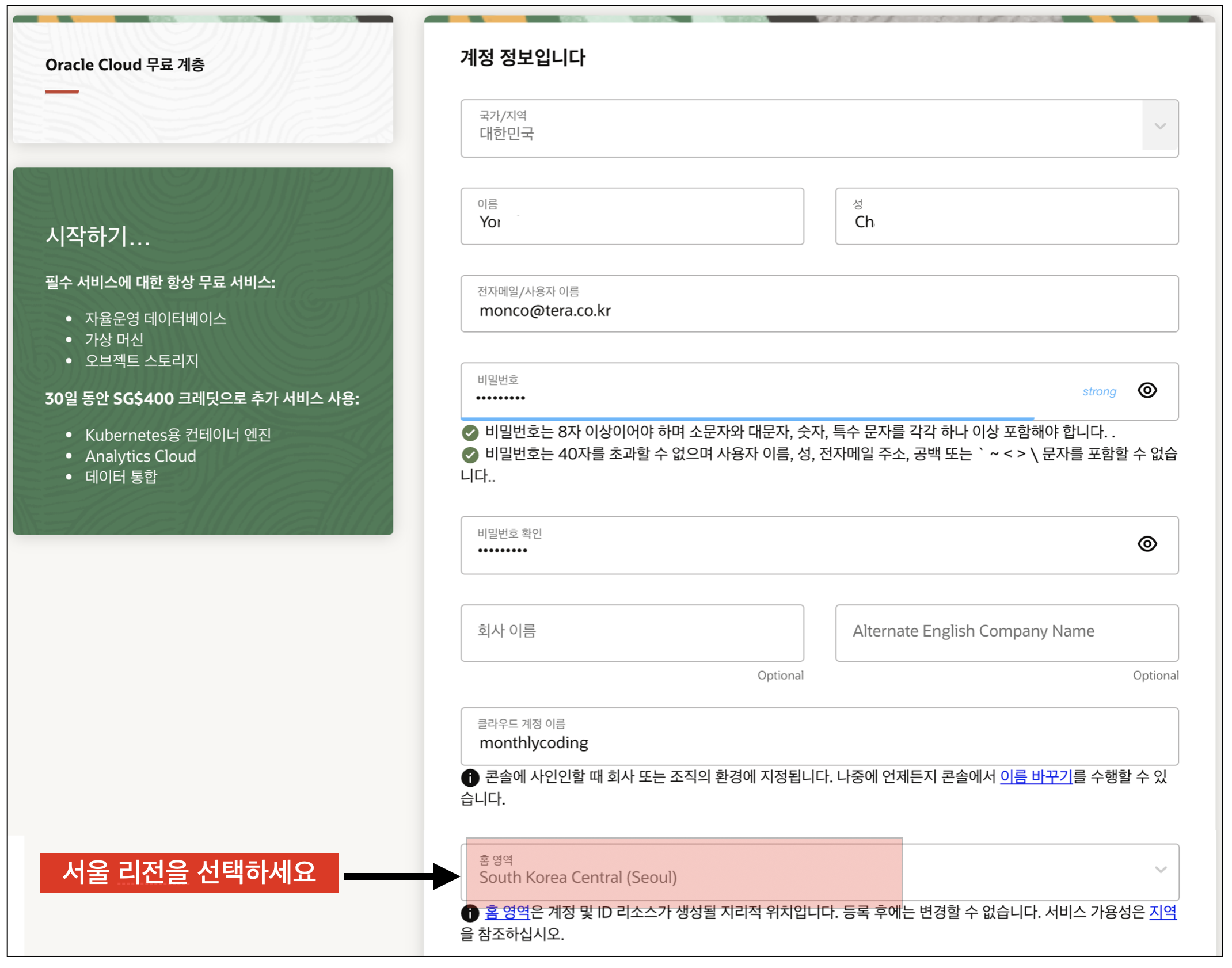Click the 계정 정보입니다 heading
This screenshot has width=1232, height=968.
tap(522, 58)
